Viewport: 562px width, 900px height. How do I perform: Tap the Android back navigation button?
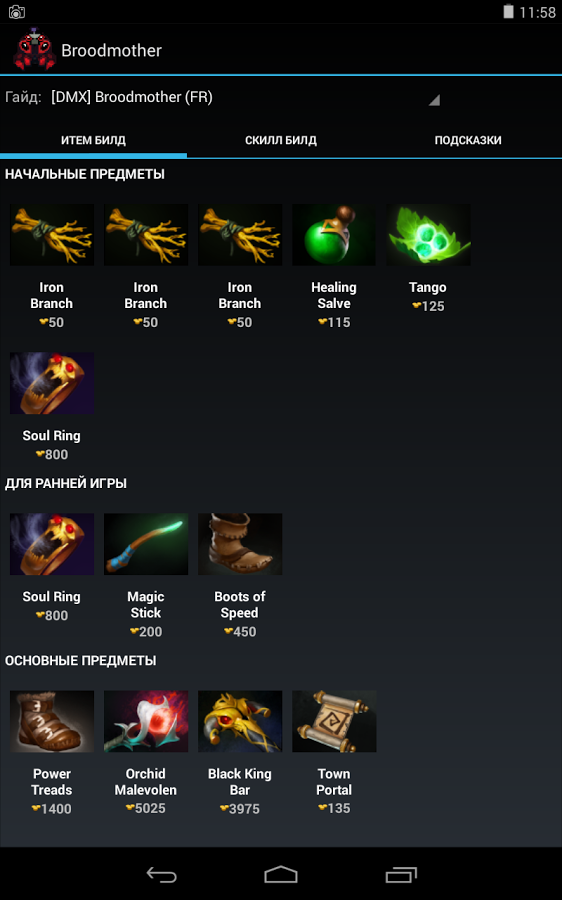coord(161,874)
